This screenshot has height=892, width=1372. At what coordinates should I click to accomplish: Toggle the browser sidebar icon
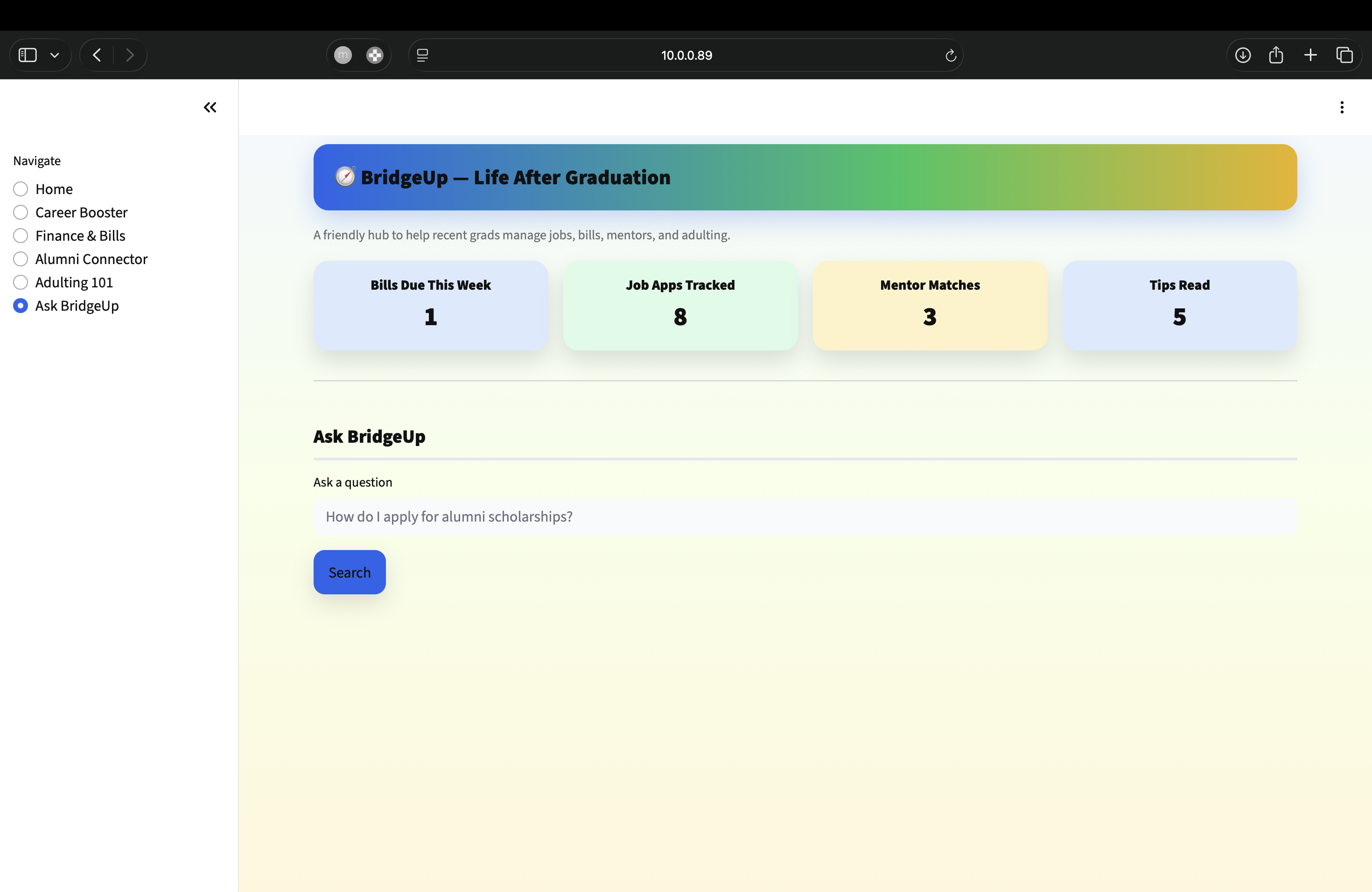click(28, 56)
